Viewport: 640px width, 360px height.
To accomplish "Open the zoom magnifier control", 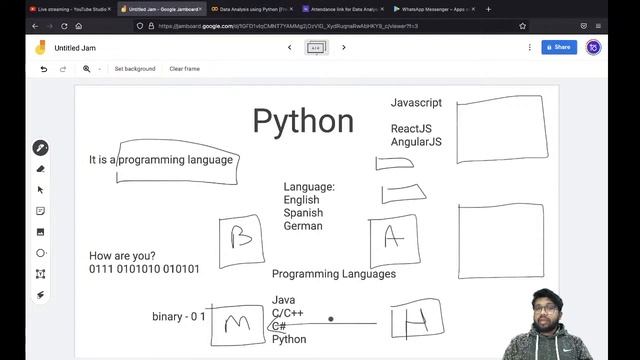I will [x=87, y=69].
